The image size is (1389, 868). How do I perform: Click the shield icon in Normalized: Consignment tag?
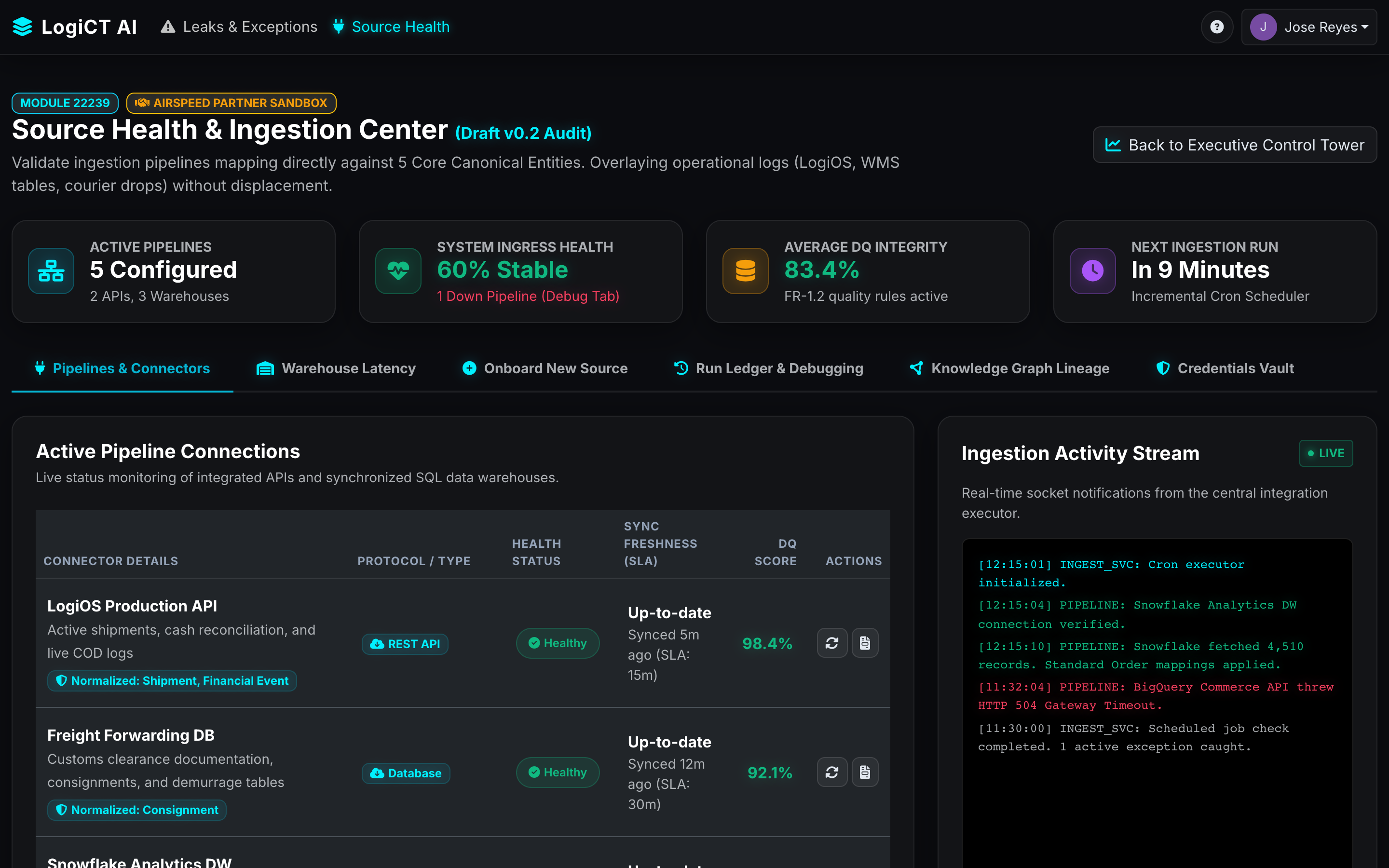61,810
